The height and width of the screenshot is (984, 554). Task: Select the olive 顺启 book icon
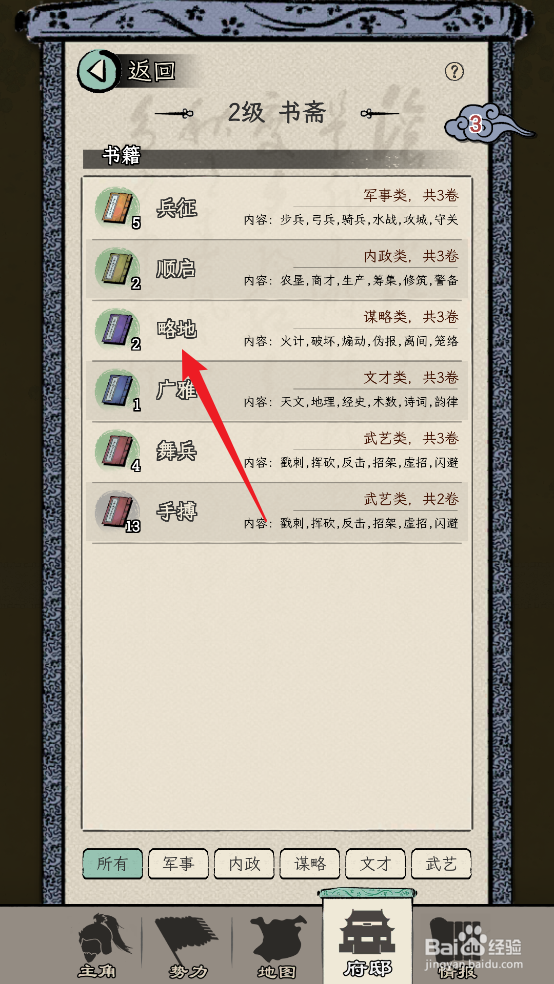117,269
